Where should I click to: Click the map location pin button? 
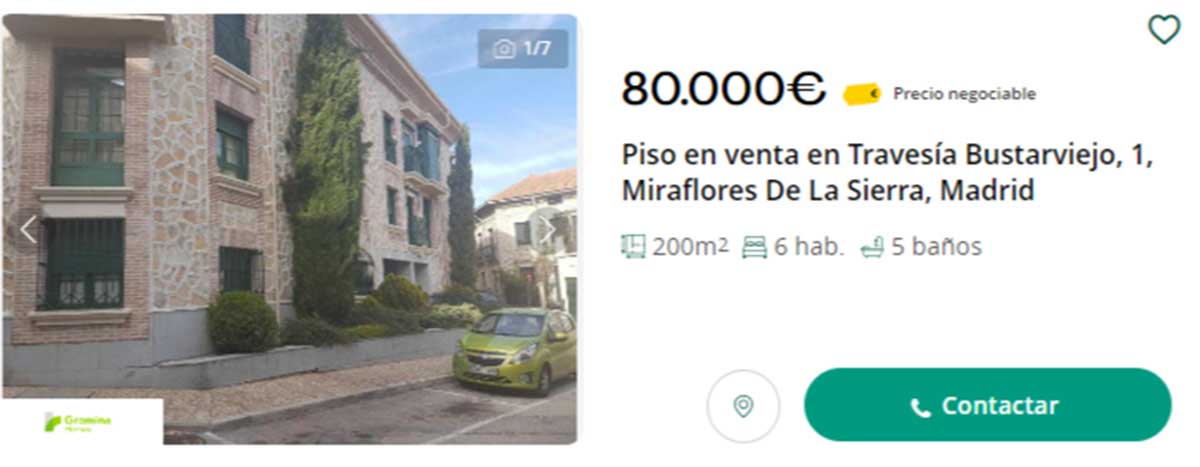coord(743,406)
